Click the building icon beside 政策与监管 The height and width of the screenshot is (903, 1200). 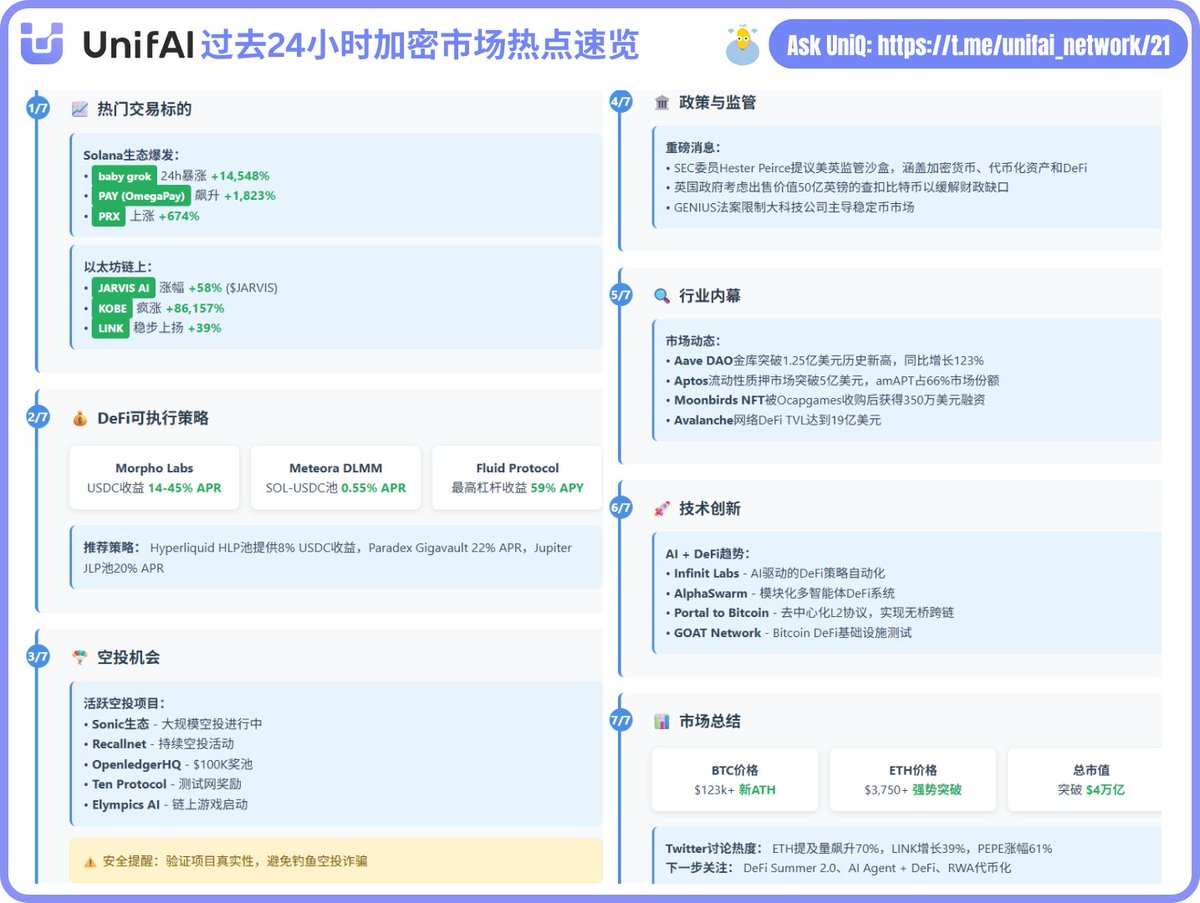pos(662,102)
